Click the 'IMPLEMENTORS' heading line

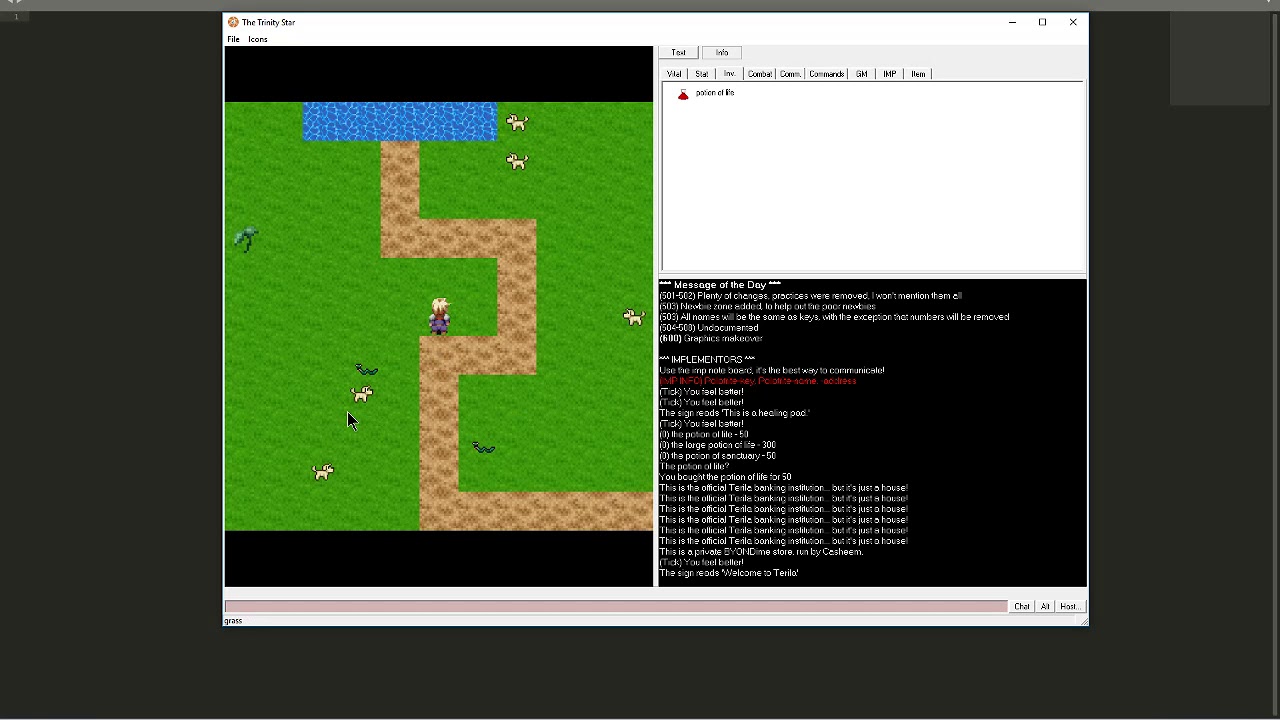pyautogui.click(x=707, y=359)
